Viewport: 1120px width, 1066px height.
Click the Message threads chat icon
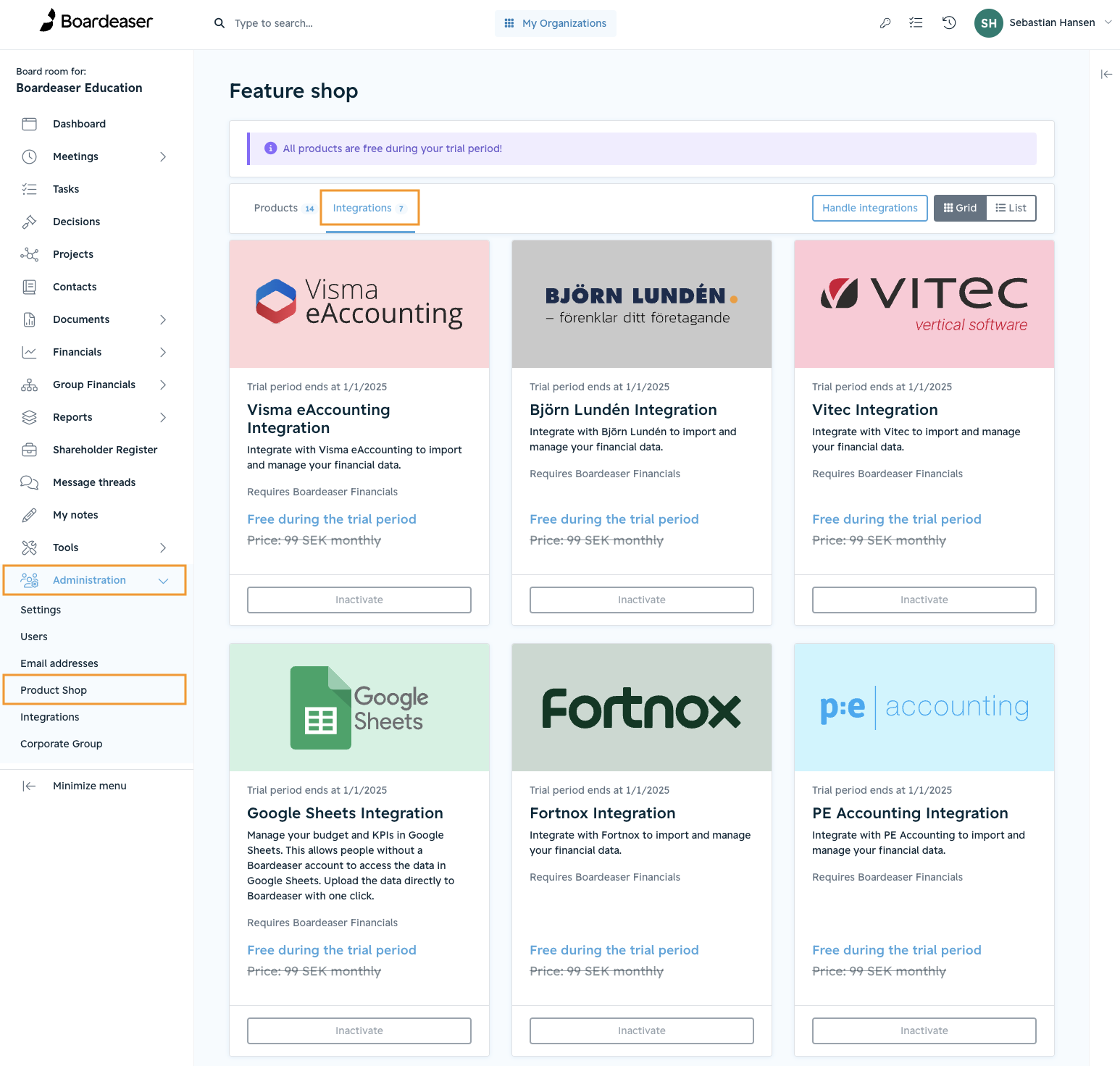click(29, 482)
